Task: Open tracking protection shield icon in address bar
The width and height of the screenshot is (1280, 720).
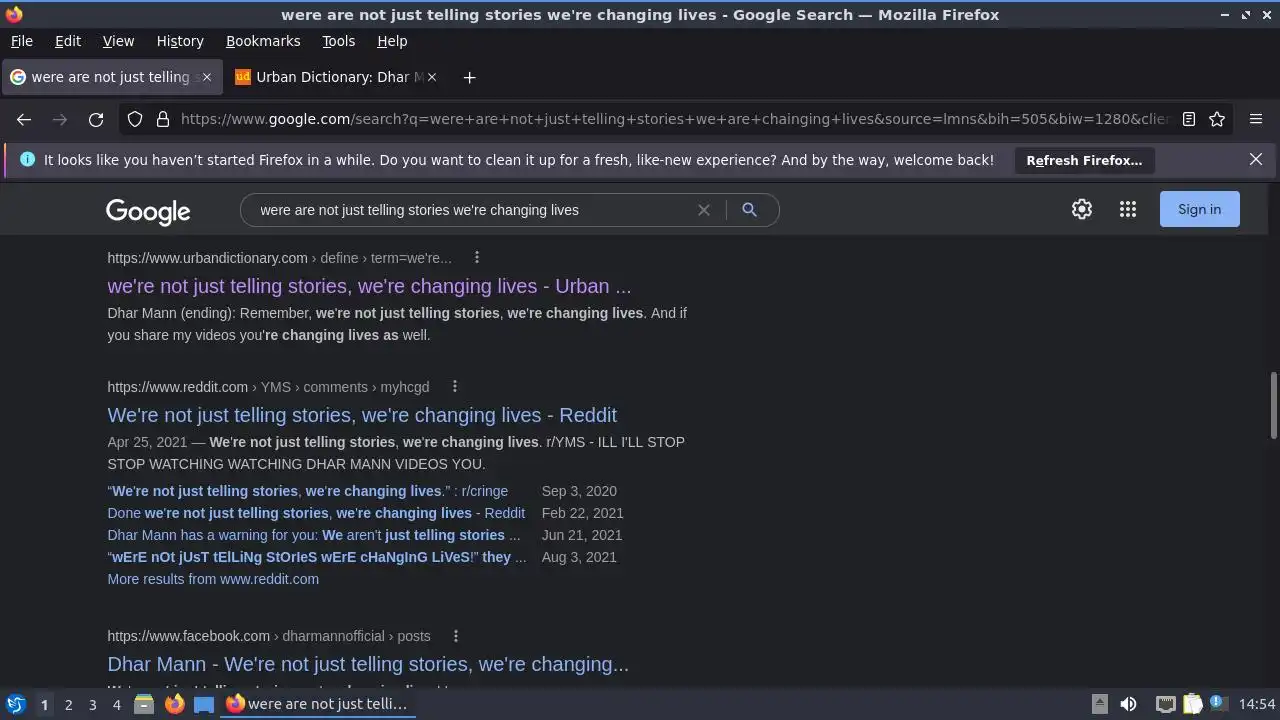Action: [135, 119]
